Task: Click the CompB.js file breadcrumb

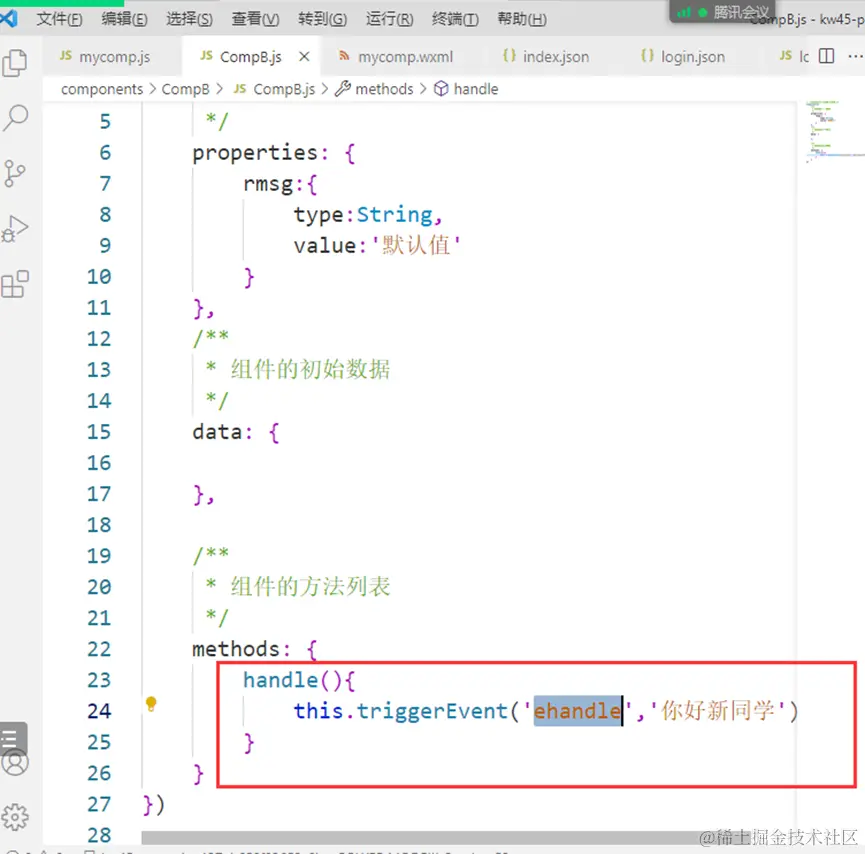Action: click(x=274, y=89)
